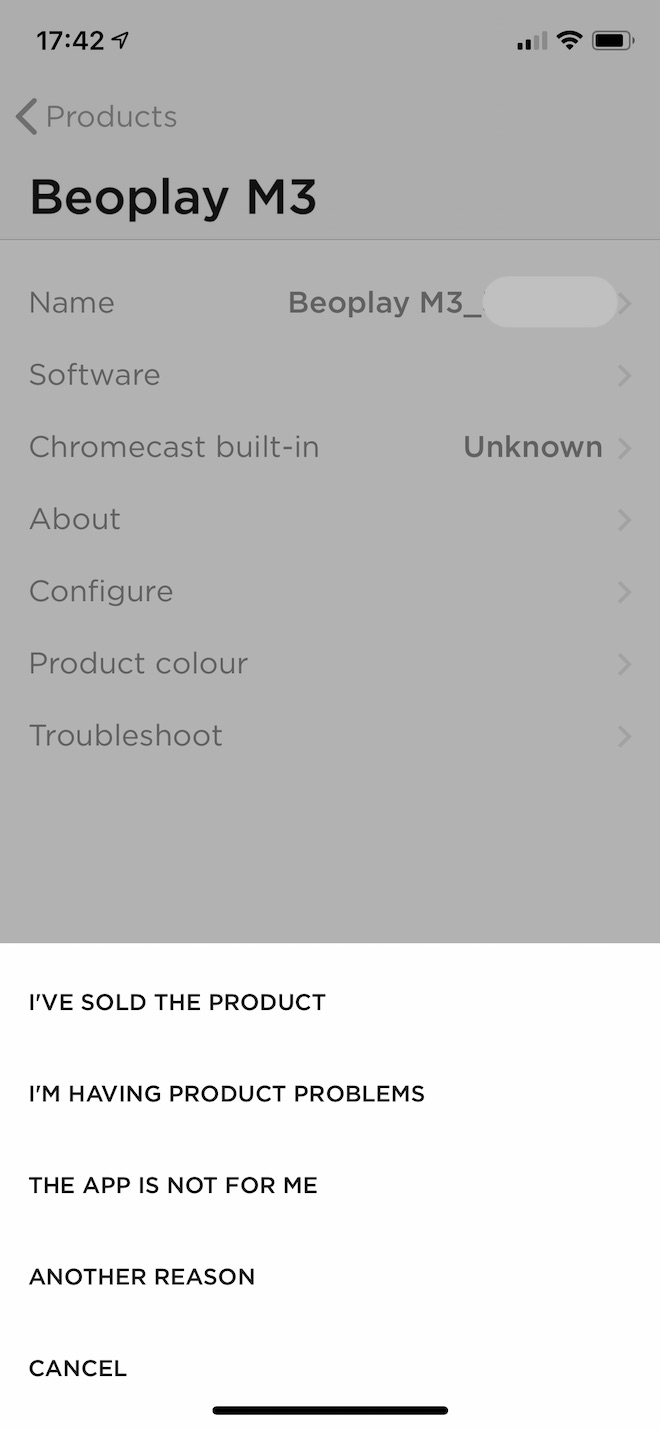Open the Name row chevron

[x=624, y=303]
